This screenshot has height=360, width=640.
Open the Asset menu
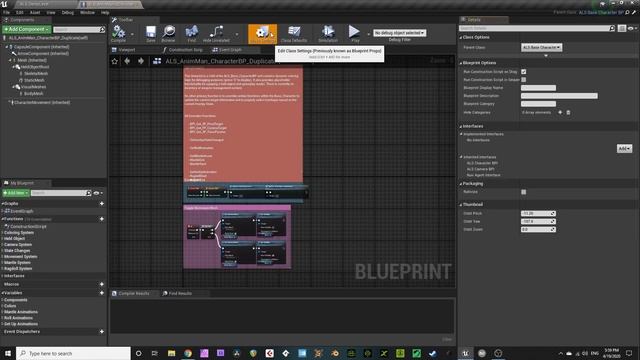pyautogui.click(x=35, y=13)
